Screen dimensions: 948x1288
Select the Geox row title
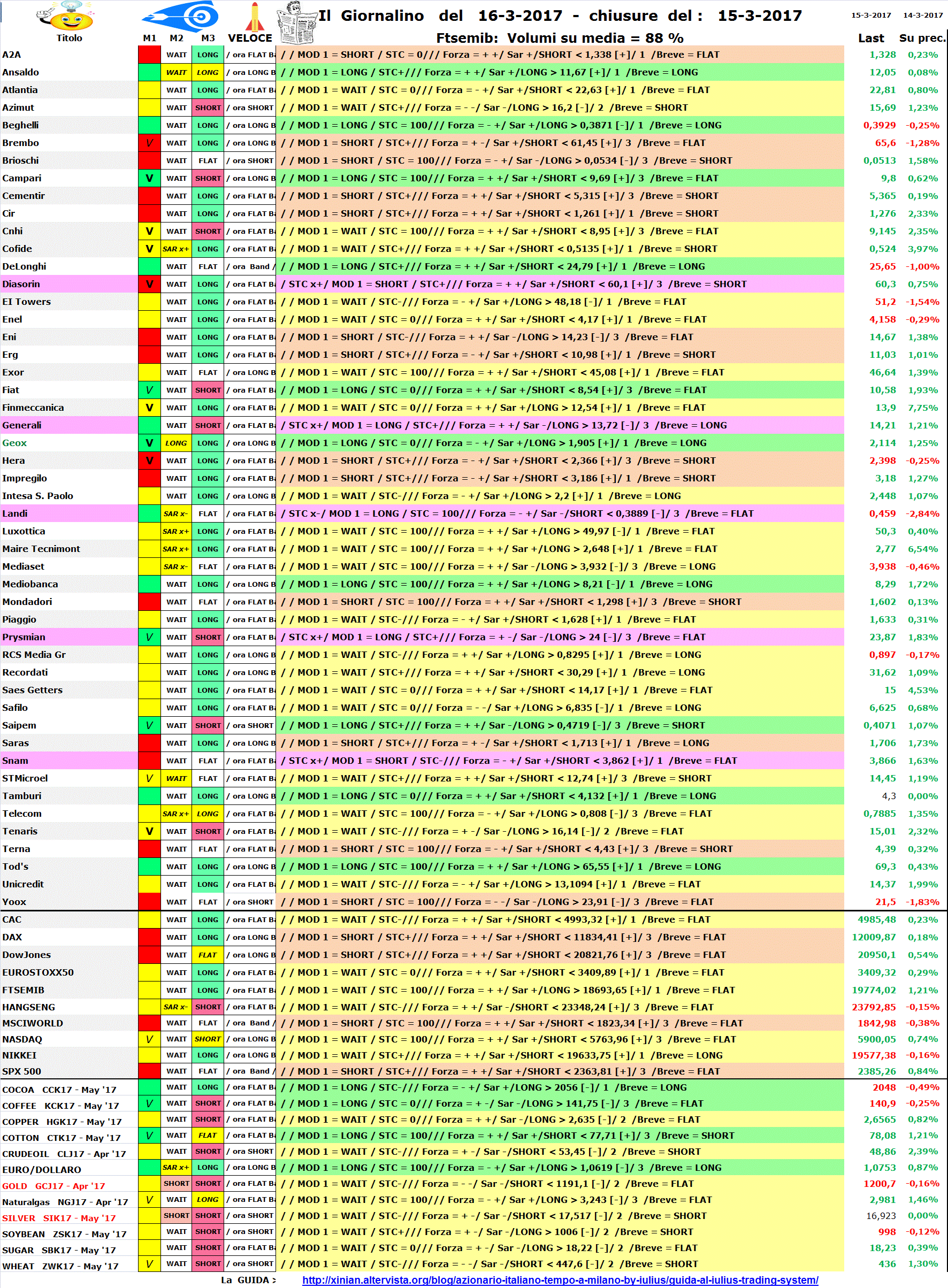(x=14, y=443)
